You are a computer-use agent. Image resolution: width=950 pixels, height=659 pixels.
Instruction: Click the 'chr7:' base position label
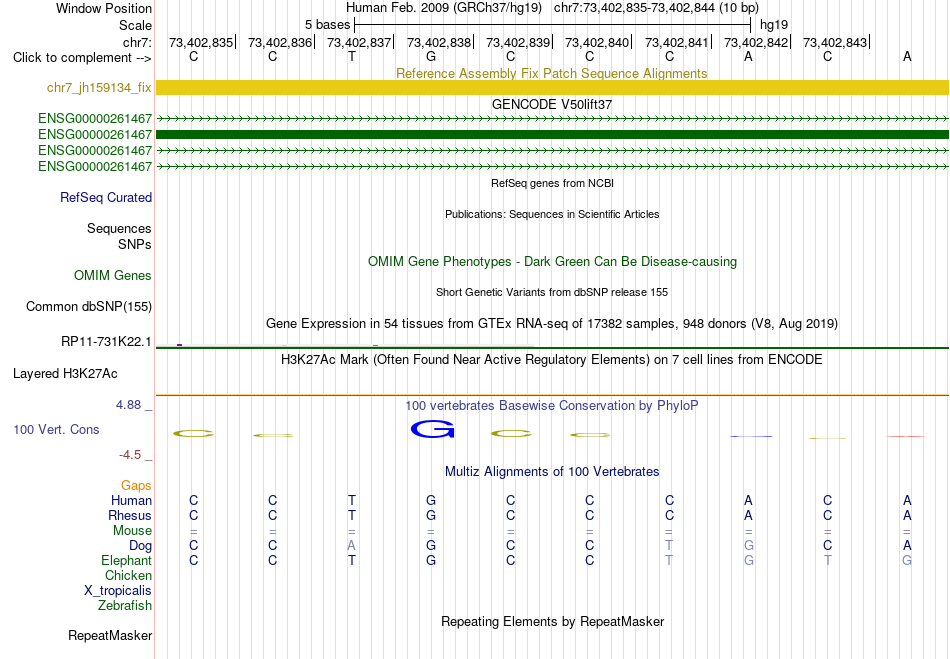click(137, 42)
